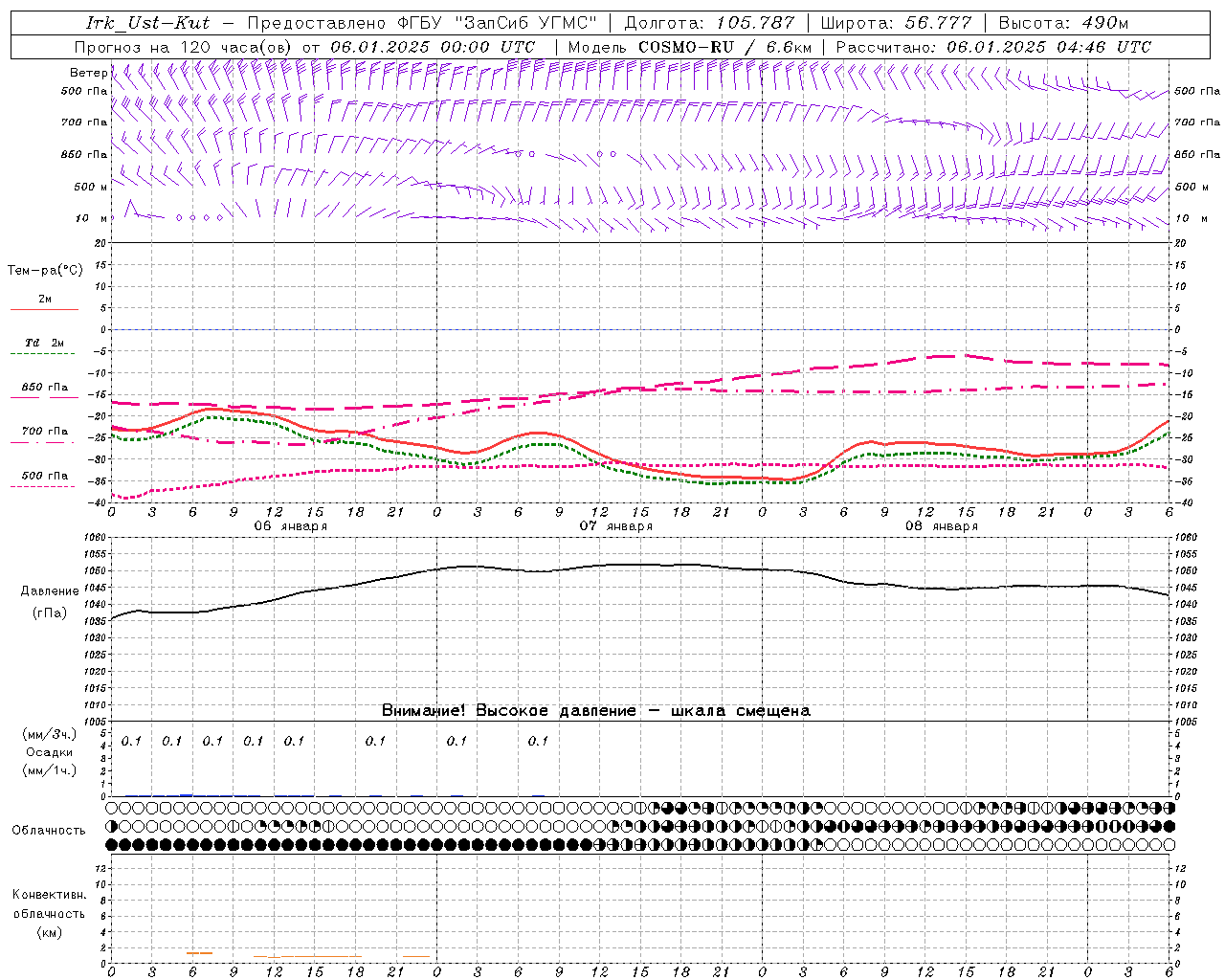Image resolution: width=1225 pixels, height=980 pixels.
Task: Click the 850 гПа temperature legend entry
Action: click(45, 388)
